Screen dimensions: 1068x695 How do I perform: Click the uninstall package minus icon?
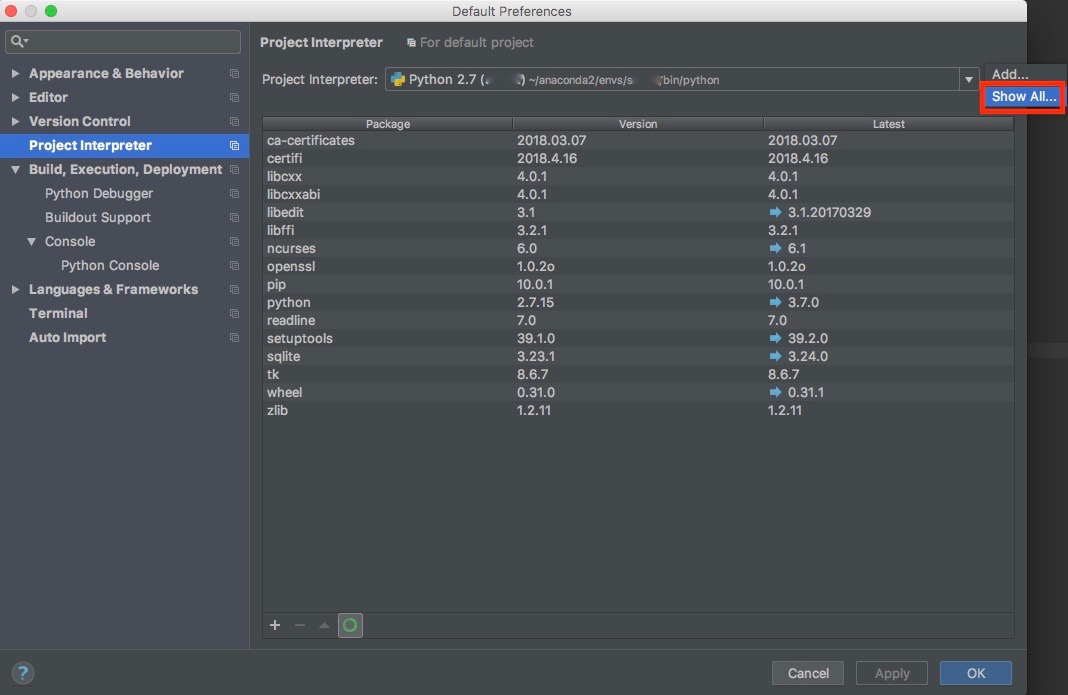point(300,625)
